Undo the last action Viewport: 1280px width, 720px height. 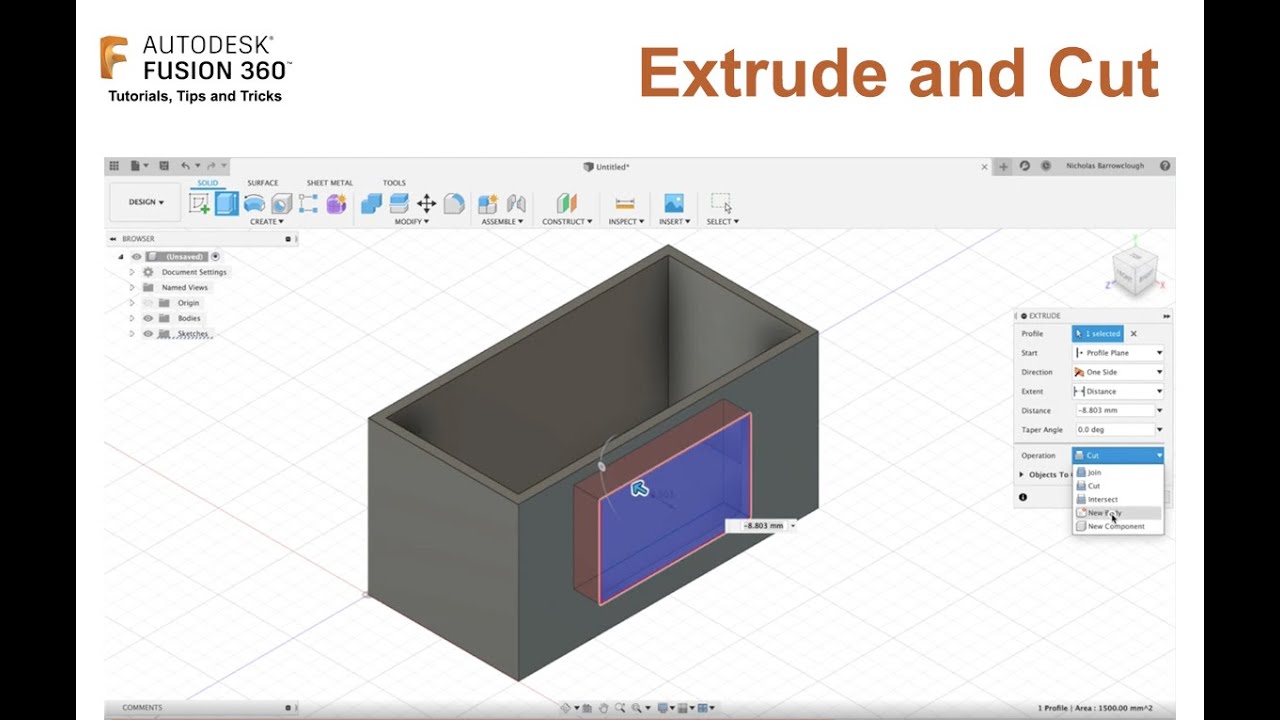[186, 166]
